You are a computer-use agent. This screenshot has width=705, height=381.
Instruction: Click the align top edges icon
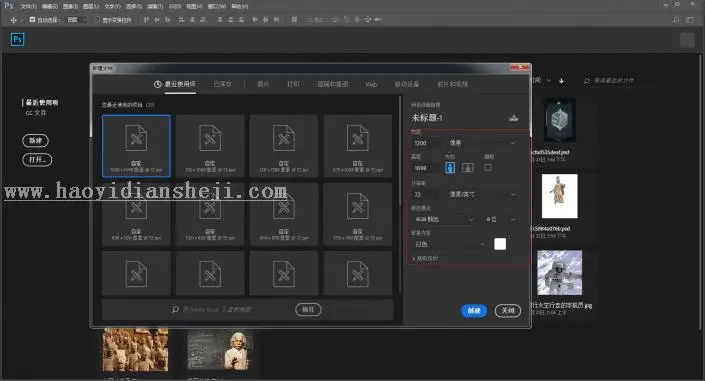point(146,20)
